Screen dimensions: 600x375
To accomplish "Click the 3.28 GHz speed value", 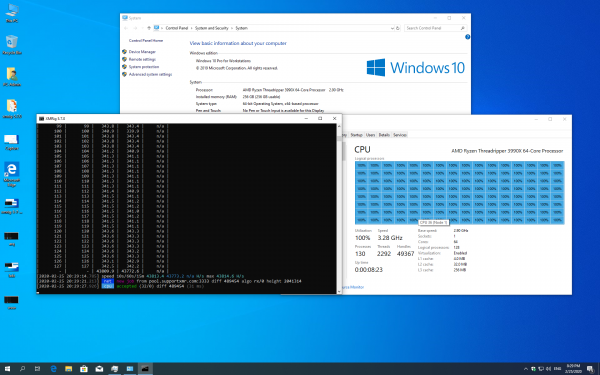I will 390,238.
